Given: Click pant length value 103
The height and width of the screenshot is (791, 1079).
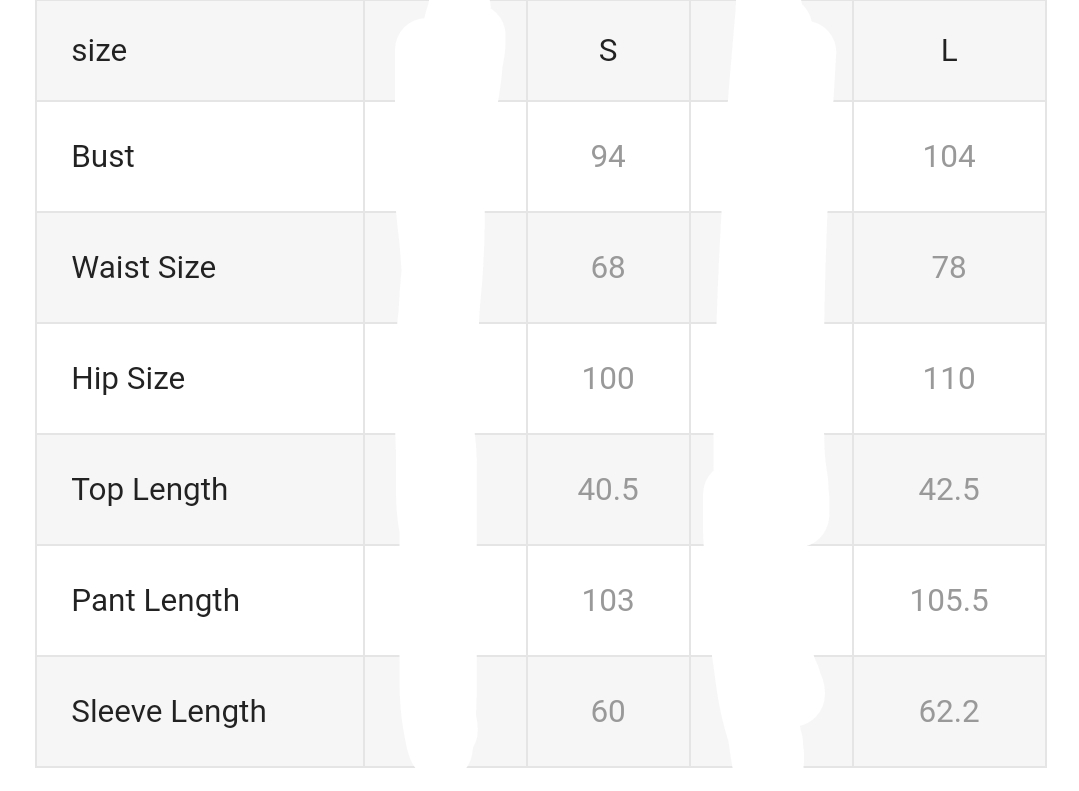Looking at the screenshot, I should [608, 601].
